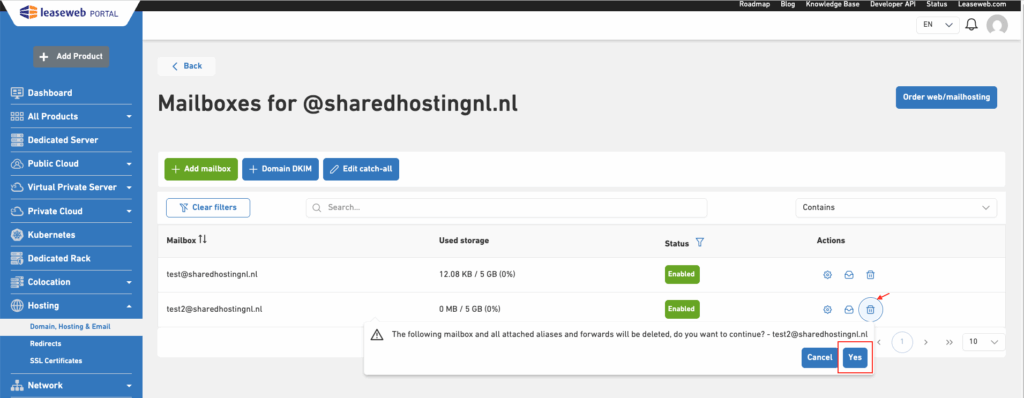Open the Leaseweb.com top link
This screenshot has width=1024, height=398.
(982, 4)
